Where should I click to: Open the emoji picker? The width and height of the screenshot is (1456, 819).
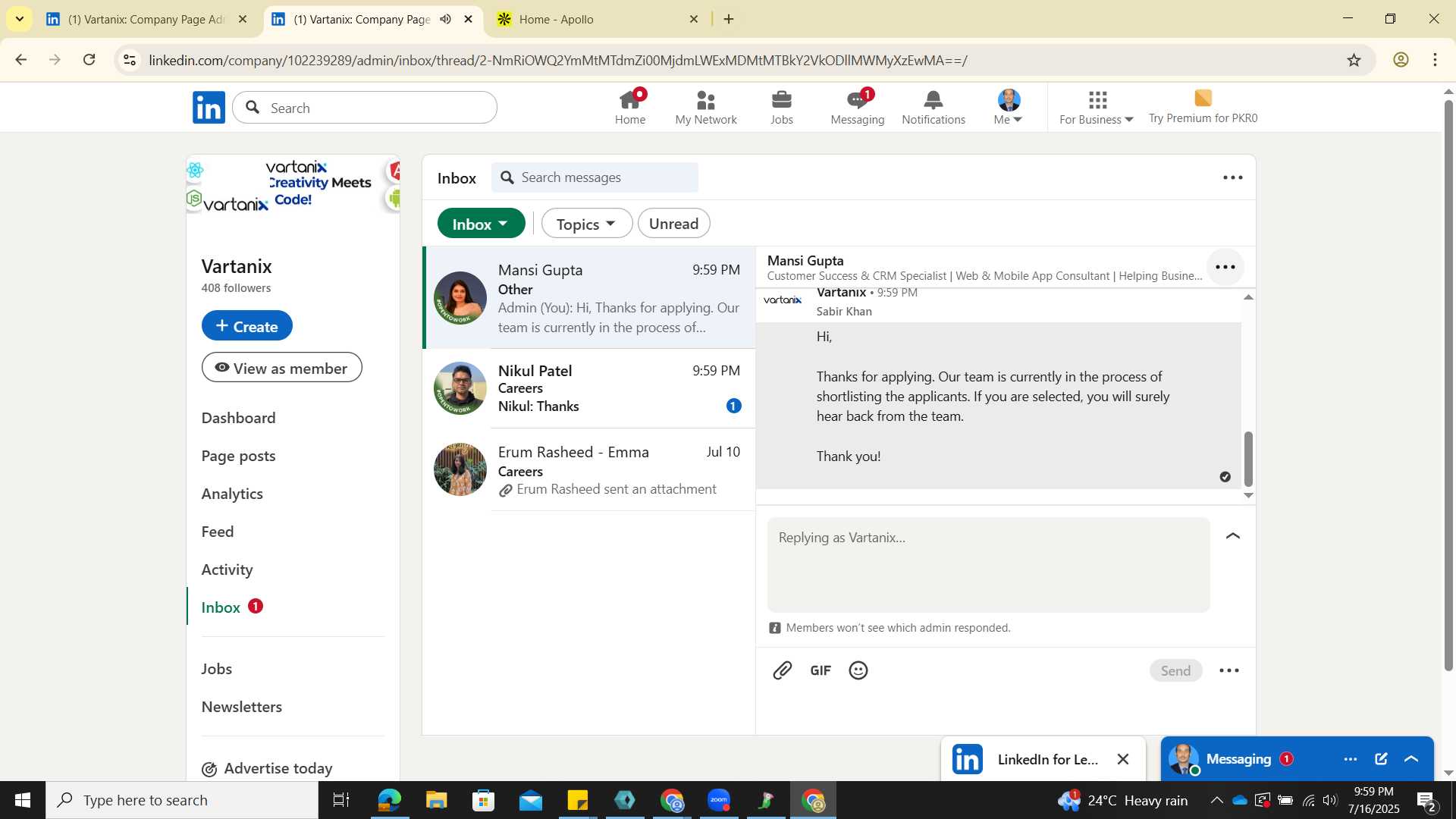858,670
